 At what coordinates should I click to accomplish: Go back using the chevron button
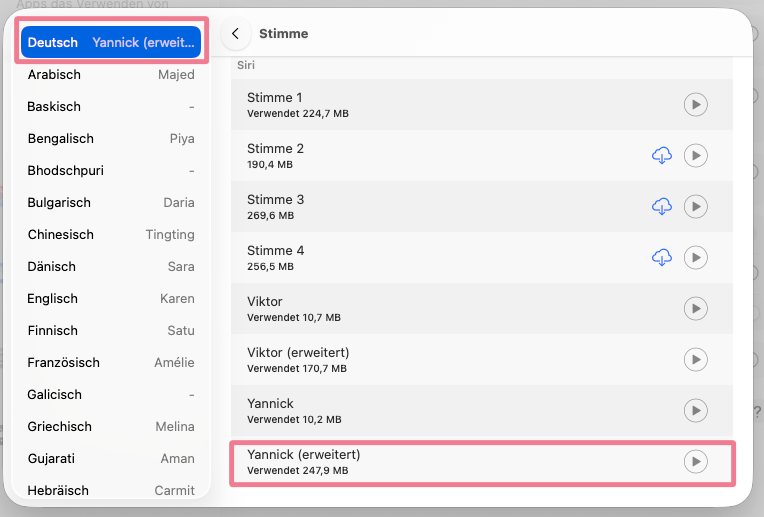point(235,34)
